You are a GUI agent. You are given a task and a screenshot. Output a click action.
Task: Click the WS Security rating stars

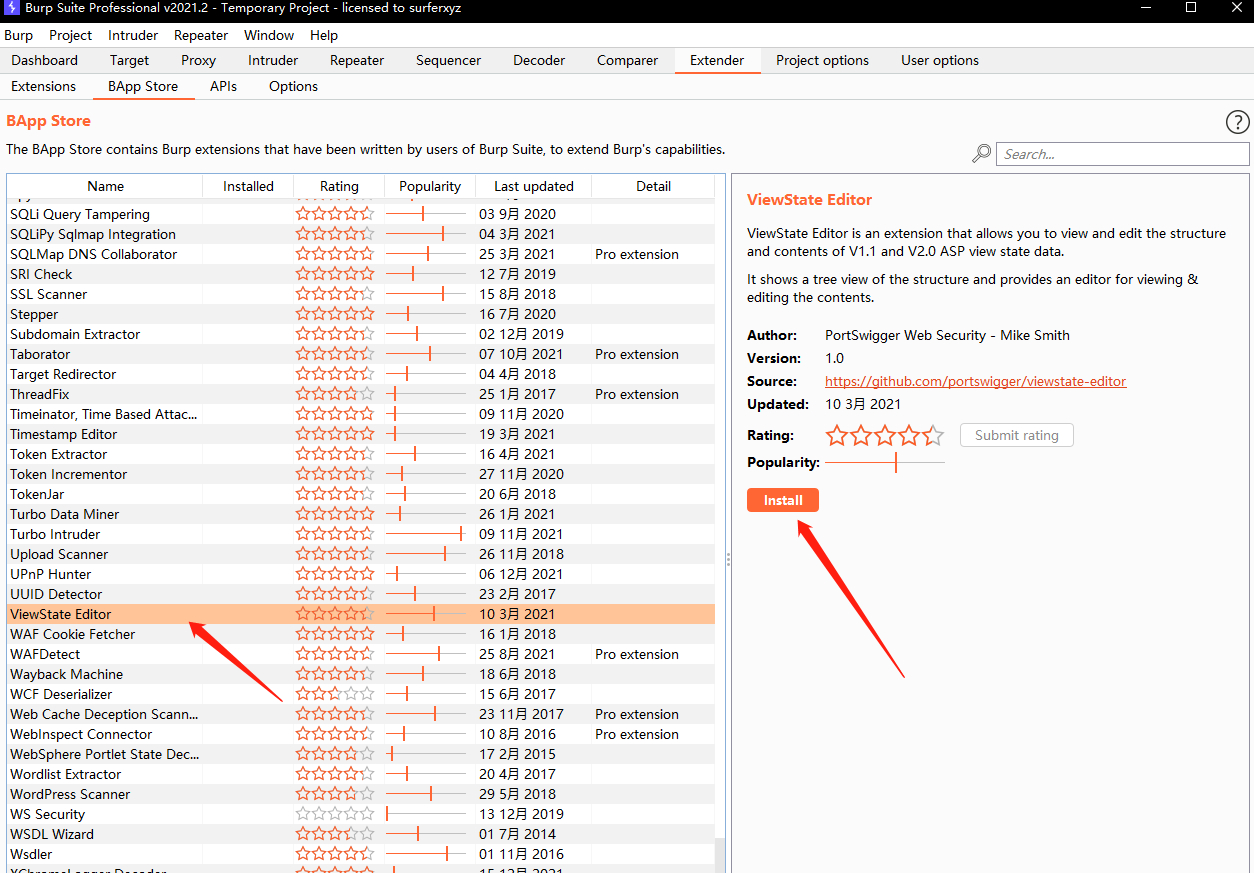click(x=335, y=814)
